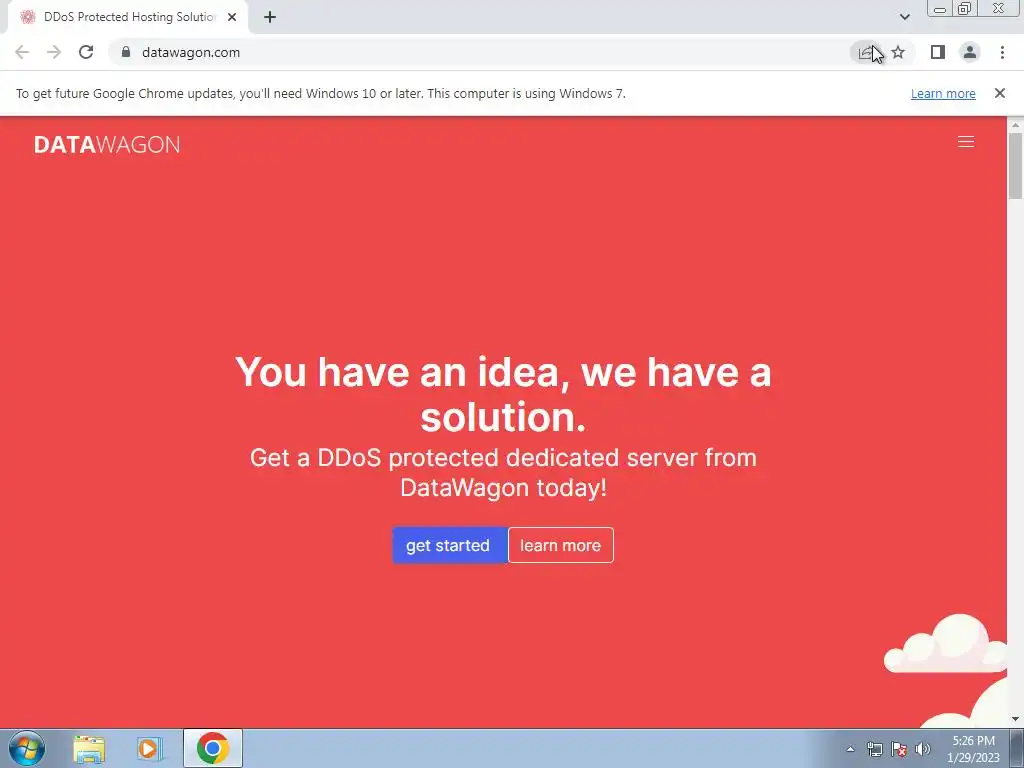Restore down the Chrome window
The image size is (1024, 768).
[965, 8]
